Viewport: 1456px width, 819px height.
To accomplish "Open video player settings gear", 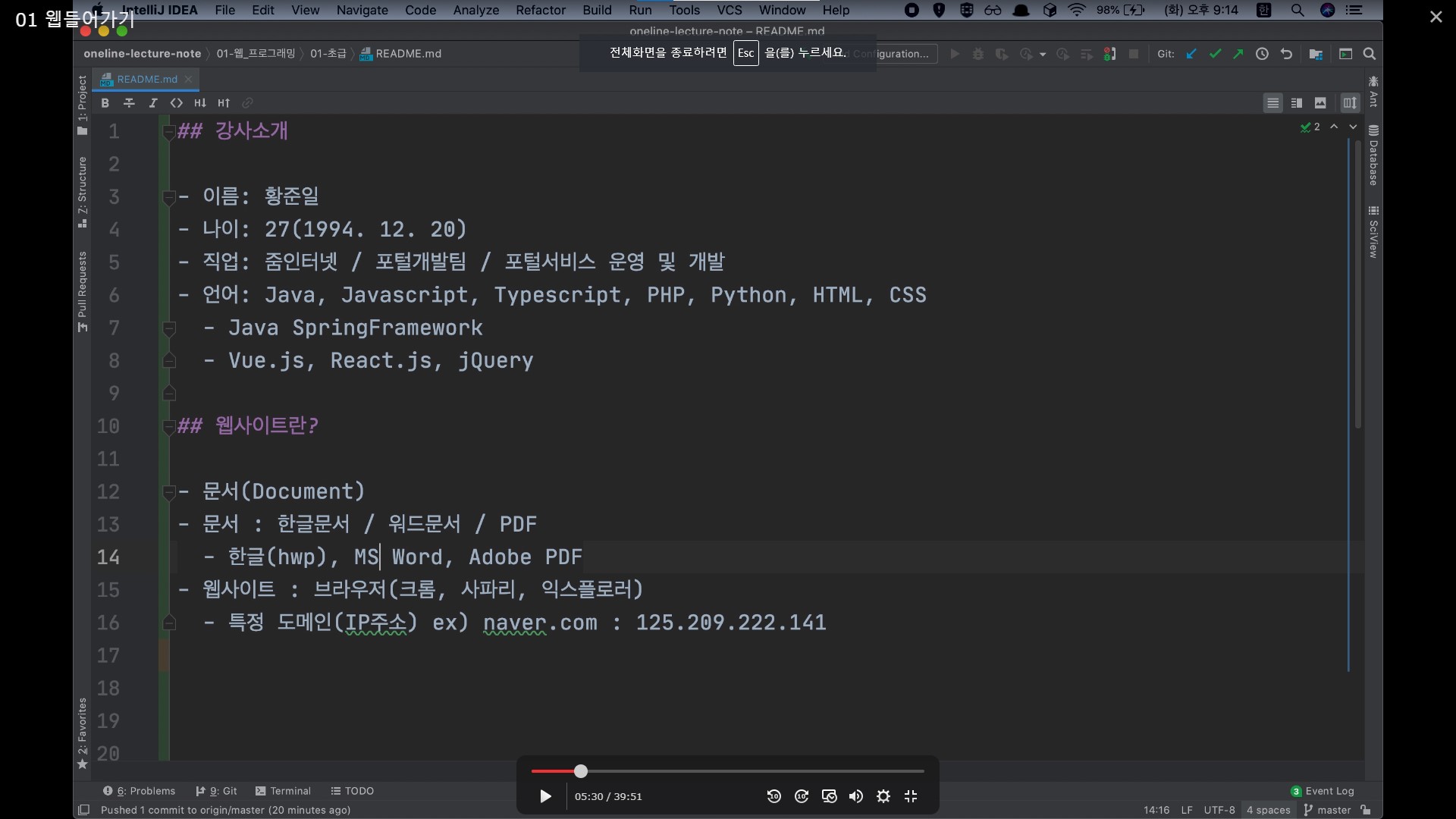I will pos(883,796).
